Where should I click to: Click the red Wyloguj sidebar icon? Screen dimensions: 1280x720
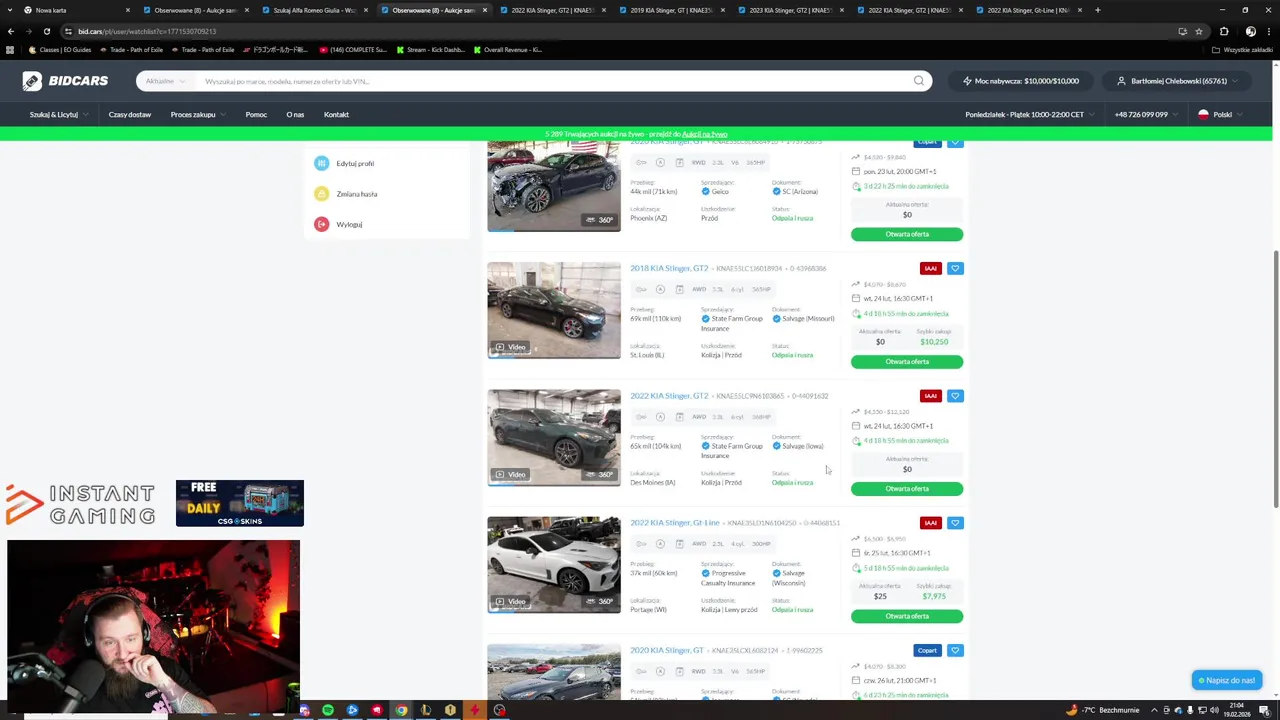coord(321,224)
